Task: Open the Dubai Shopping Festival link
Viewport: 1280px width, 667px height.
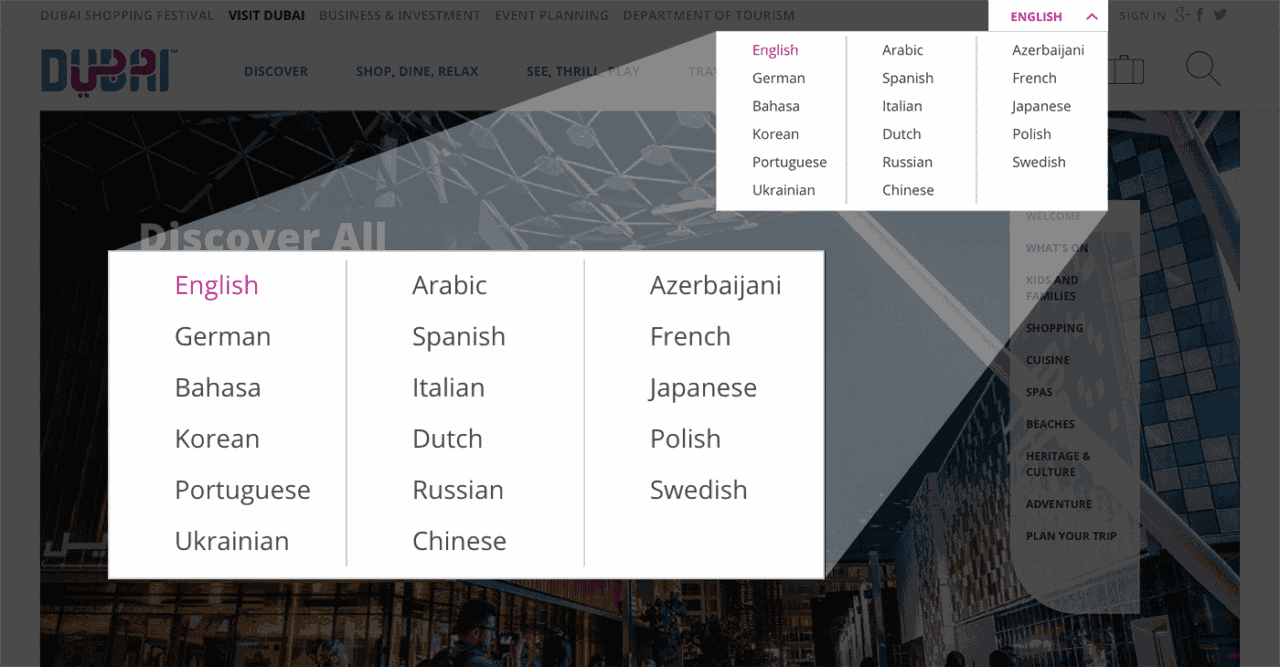Action: [127, 16]
